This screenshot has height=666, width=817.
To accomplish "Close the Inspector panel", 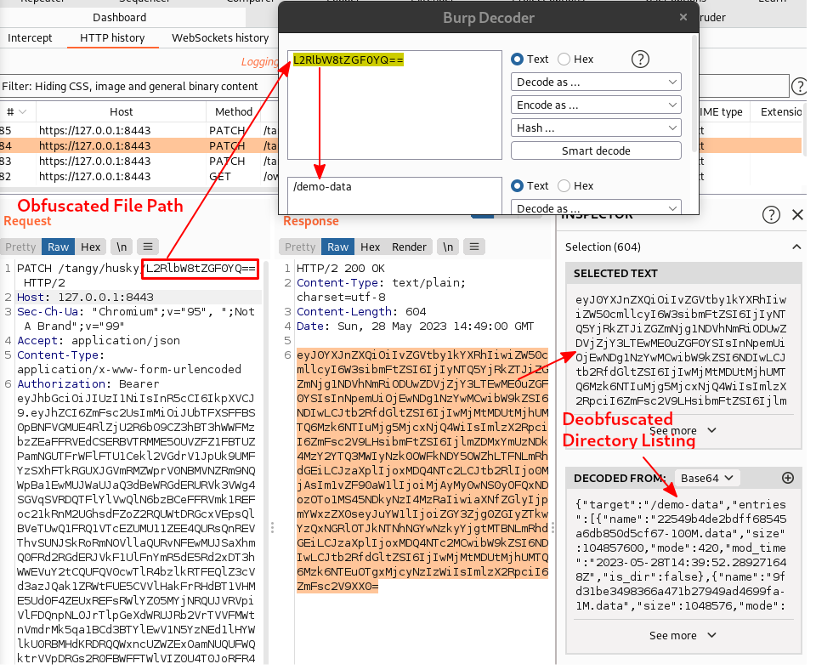I will coord(798,215).
